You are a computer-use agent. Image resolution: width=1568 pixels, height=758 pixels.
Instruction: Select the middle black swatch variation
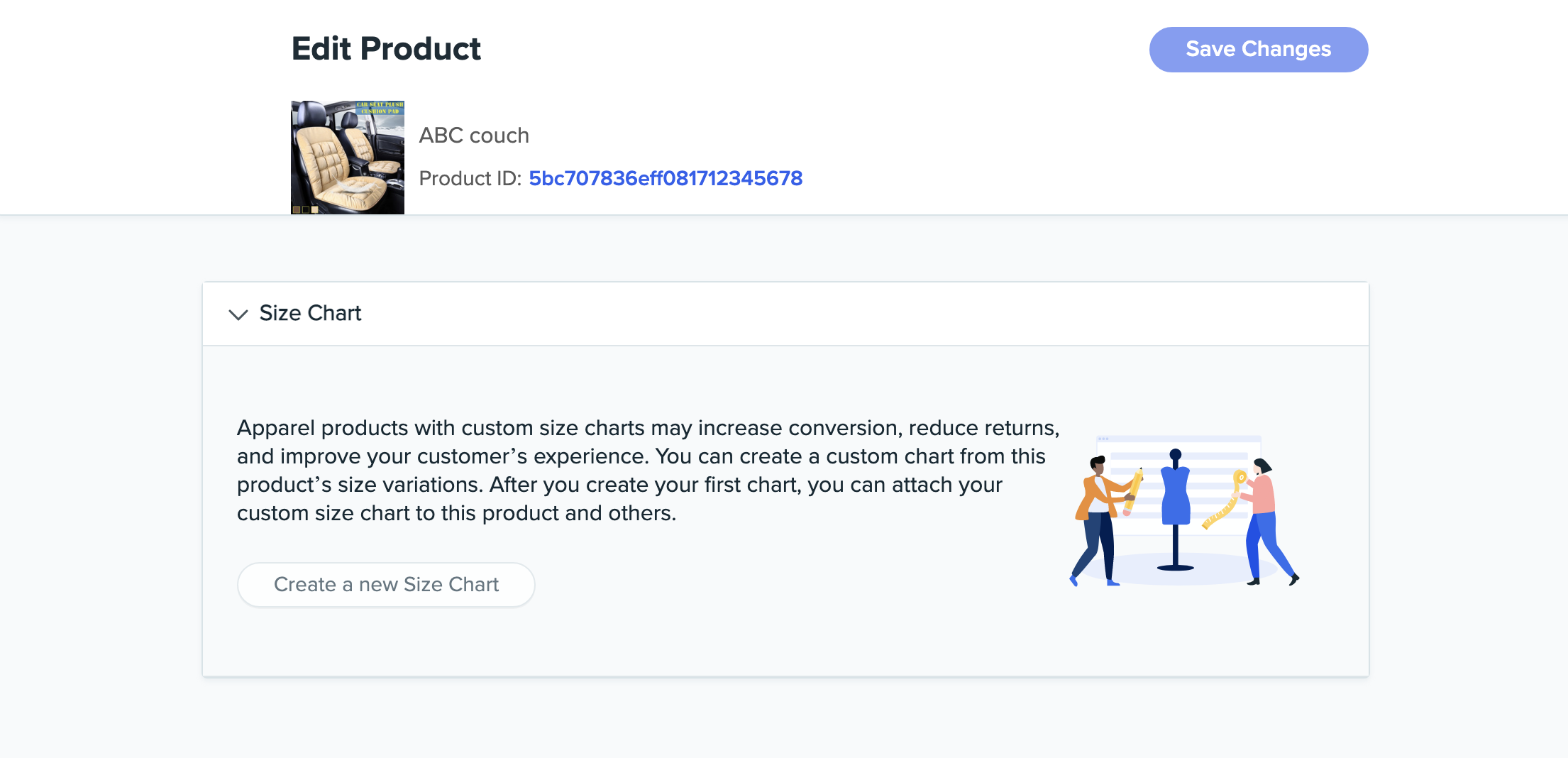306,209
